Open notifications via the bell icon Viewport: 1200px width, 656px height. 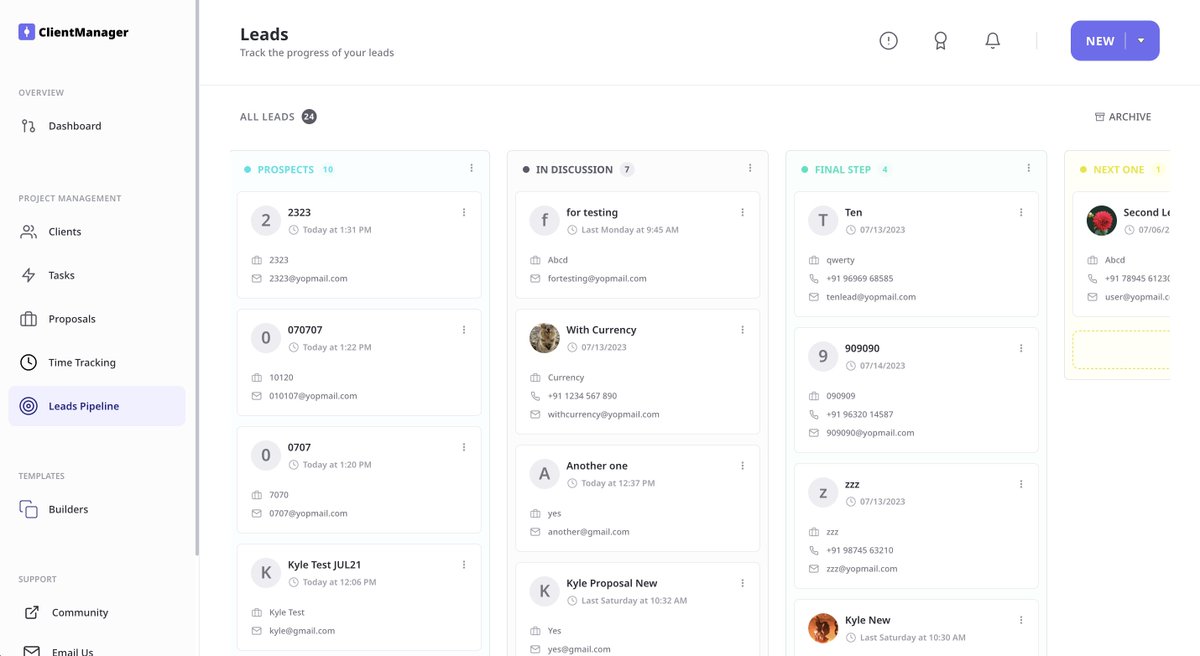pyautogui.click(x=992, y=40)
